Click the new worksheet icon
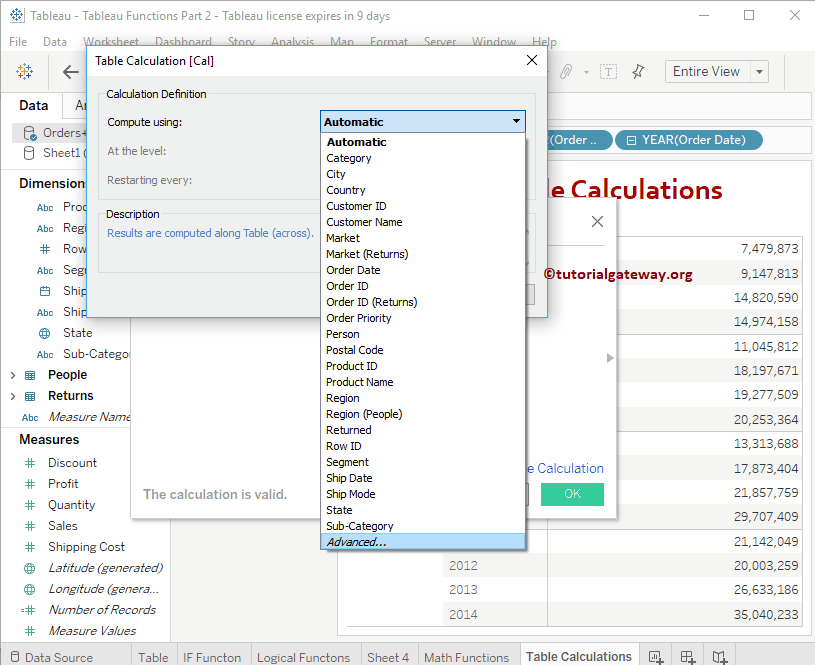This screenshot has height=665, width=815. (656, 657)
